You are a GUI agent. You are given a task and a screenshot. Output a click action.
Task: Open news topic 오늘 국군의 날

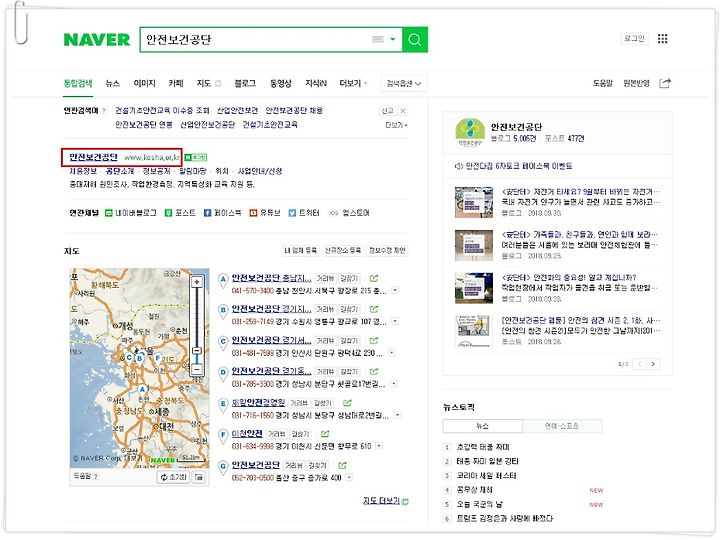[479, 504]
